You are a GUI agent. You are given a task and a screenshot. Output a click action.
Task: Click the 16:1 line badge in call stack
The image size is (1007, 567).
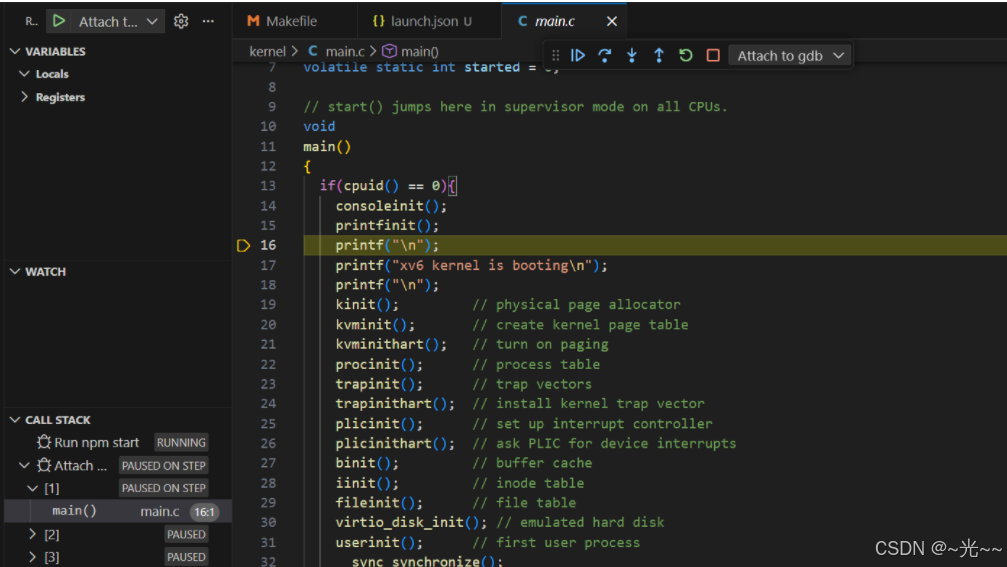pyautogui.click(x=204, y=512)
